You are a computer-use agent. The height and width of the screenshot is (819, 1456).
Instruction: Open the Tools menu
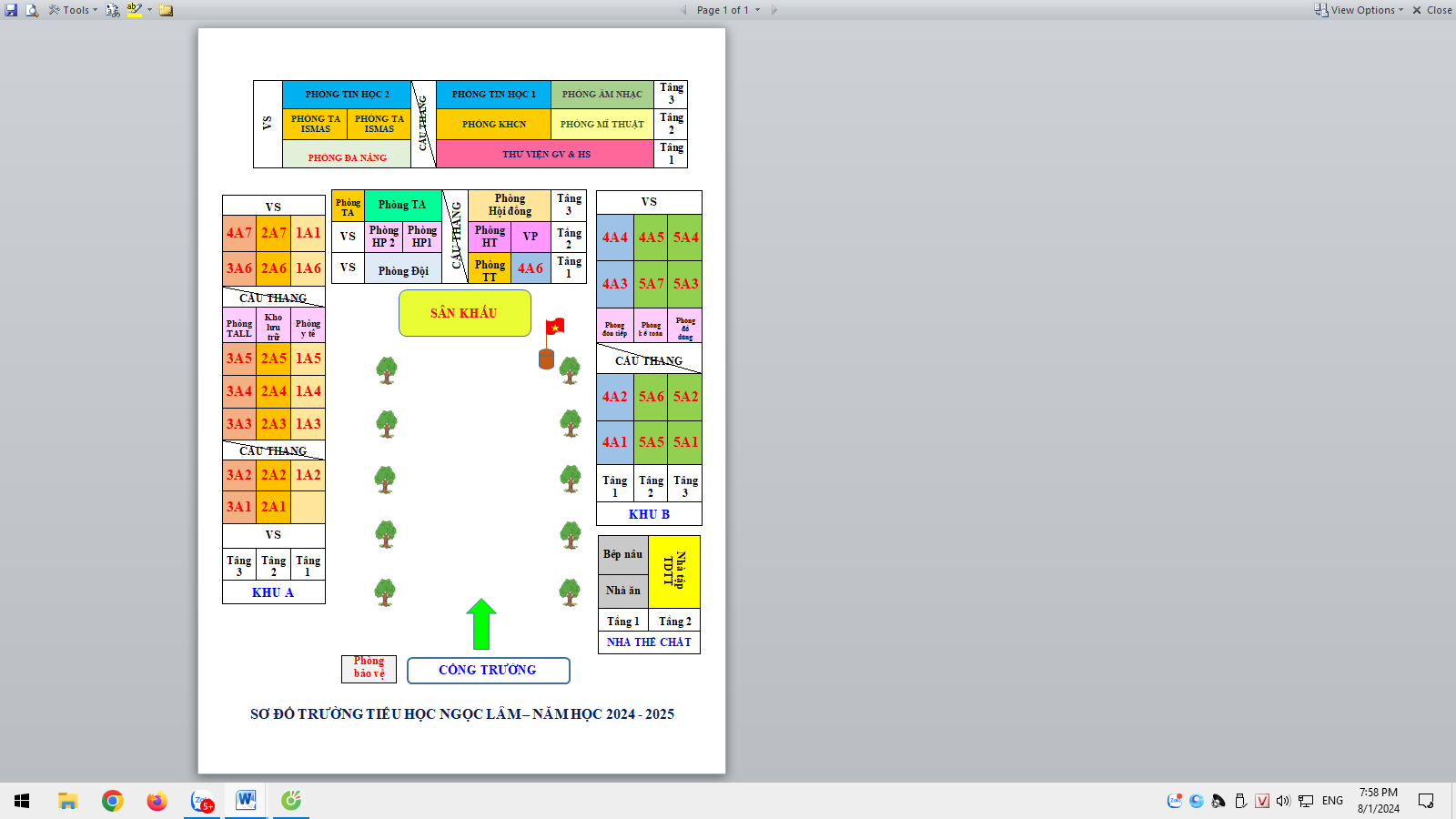click(73, 10)
